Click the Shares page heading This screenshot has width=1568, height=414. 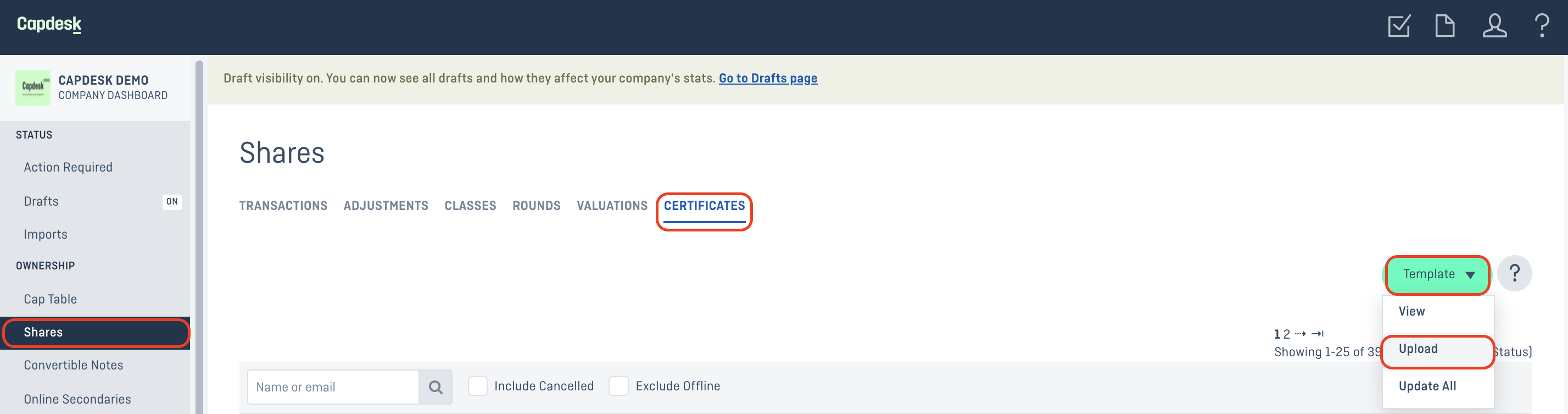click(282, 152)
